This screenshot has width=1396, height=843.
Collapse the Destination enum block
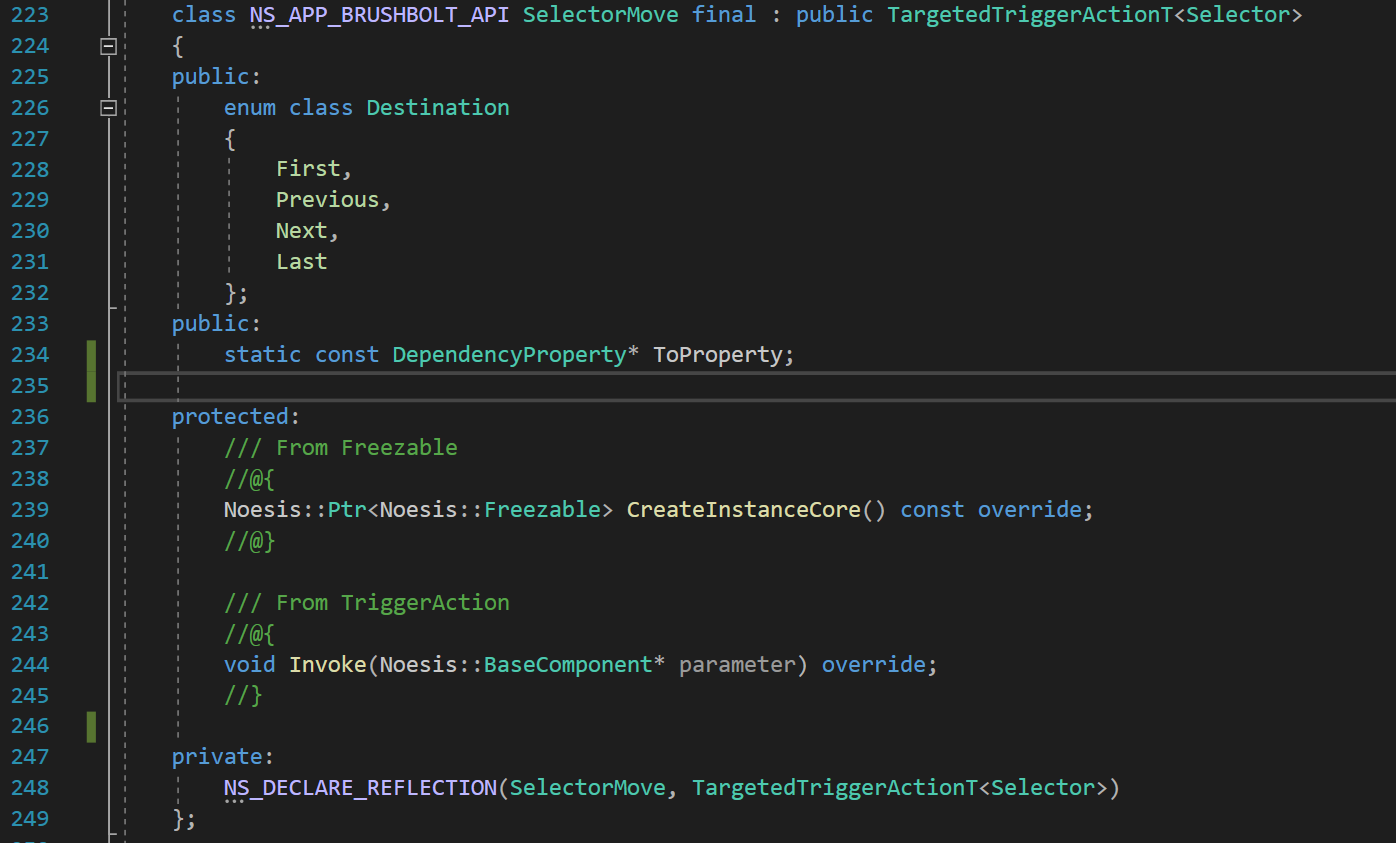pyautogui.click(x=109, y=108)
